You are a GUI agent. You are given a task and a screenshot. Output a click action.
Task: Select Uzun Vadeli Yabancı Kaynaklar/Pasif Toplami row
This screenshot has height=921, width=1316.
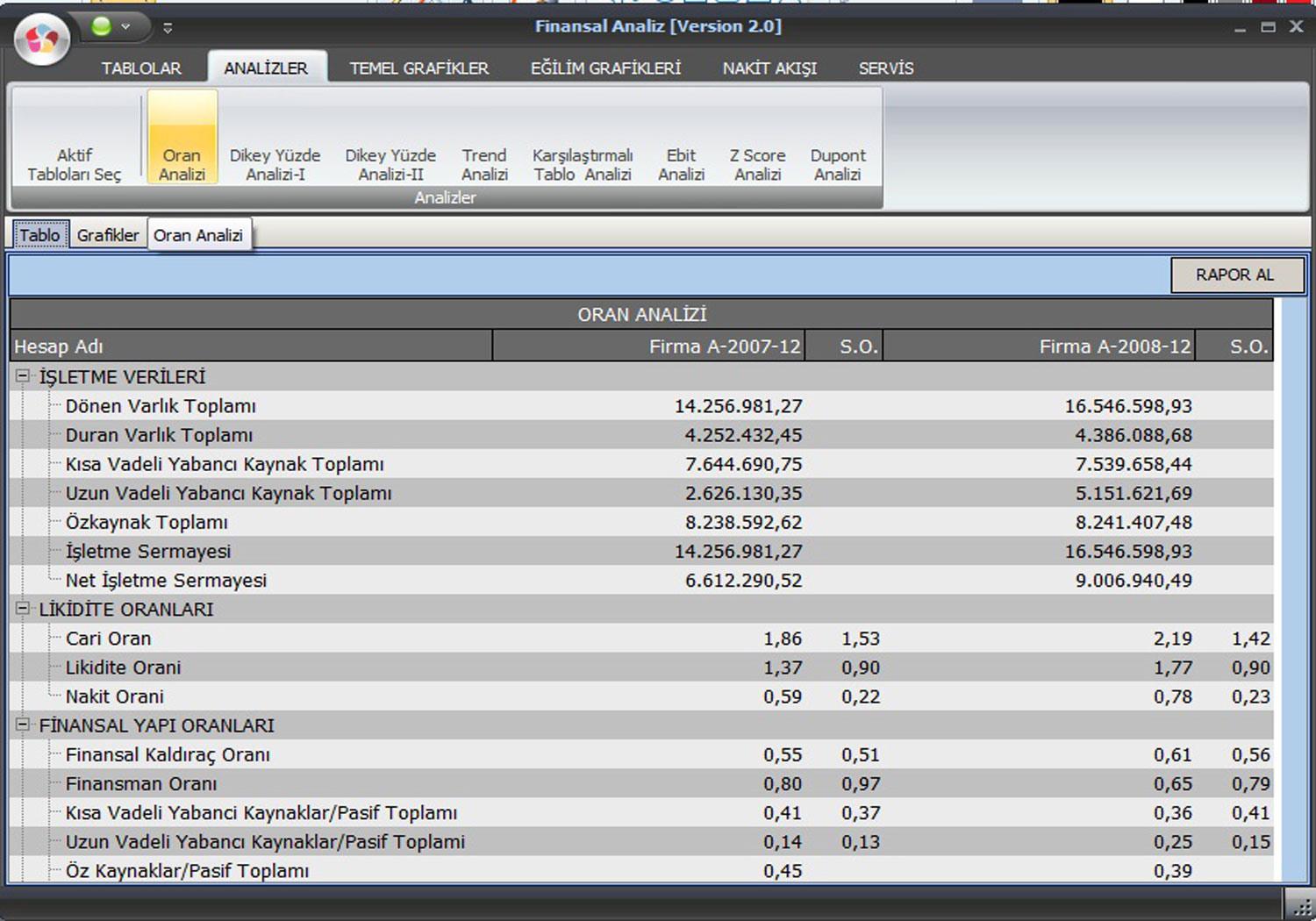click(x=641, y=841)
